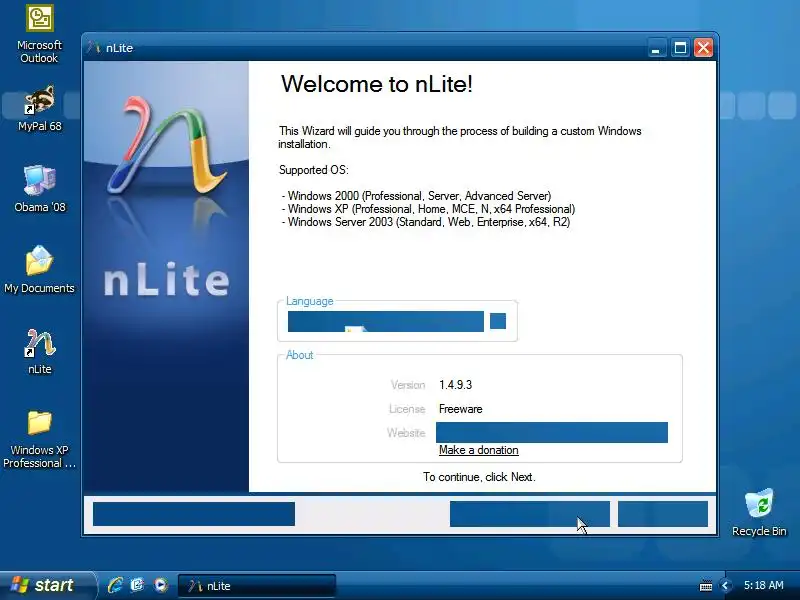Image resolution: width=800 pixels, height=600 pixels.
Task: Minimize the nLite window
Action: tap(656, 48)
